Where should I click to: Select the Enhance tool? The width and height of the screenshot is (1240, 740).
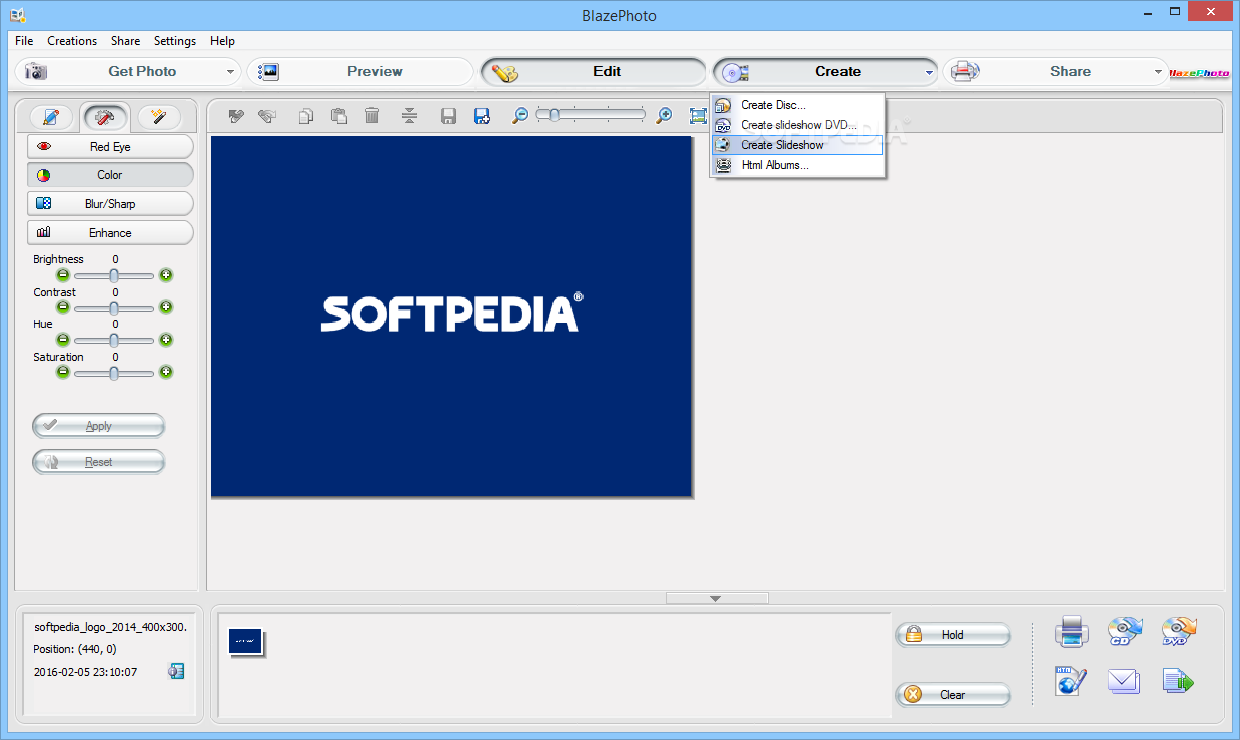pos(110,233)
